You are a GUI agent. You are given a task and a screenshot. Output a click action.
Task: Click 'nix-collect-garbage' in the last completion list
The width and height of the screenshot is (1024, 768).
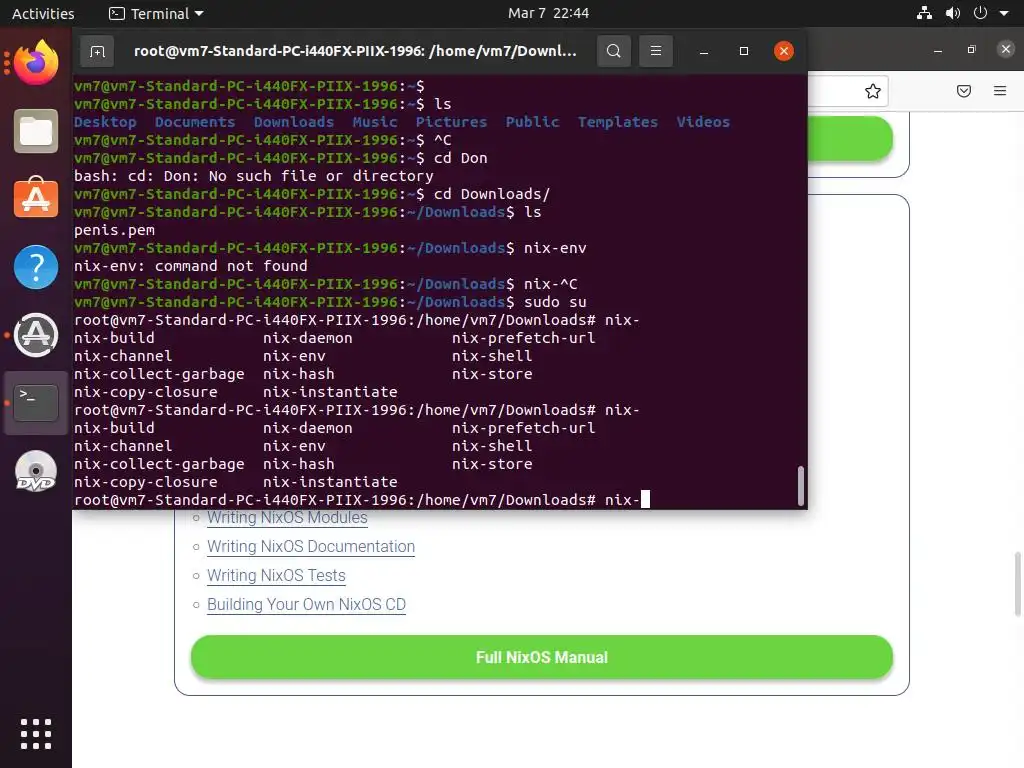[159, 464]
